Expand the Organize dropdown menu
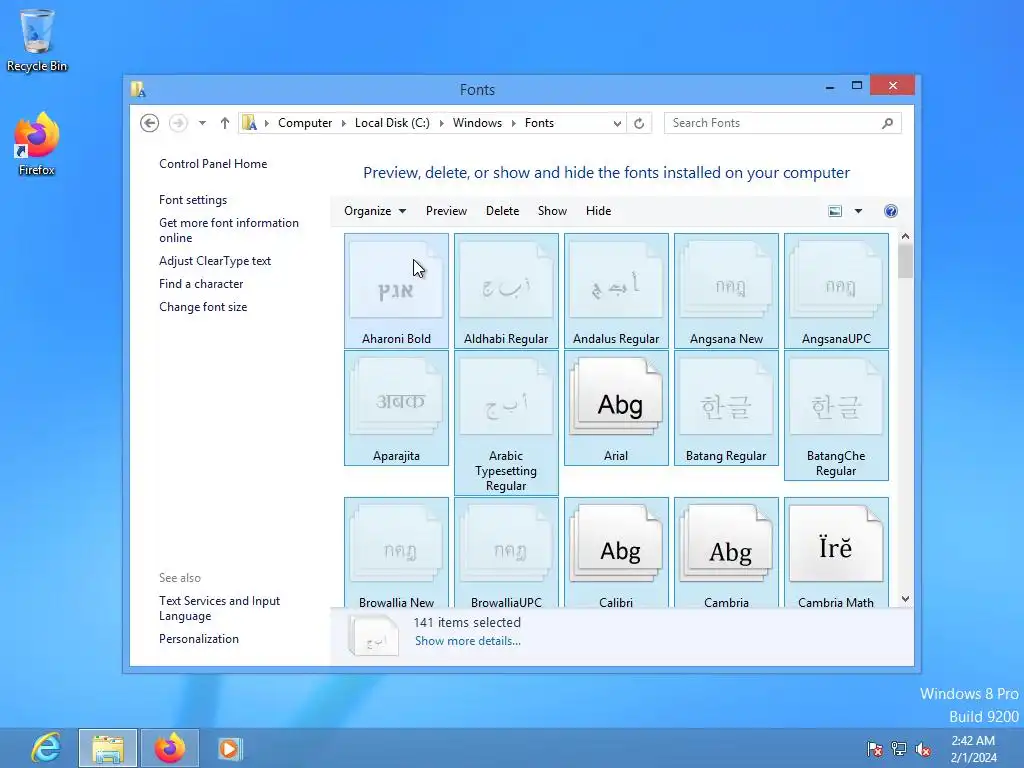1024x768 pixels. click(x=375, y=211)
